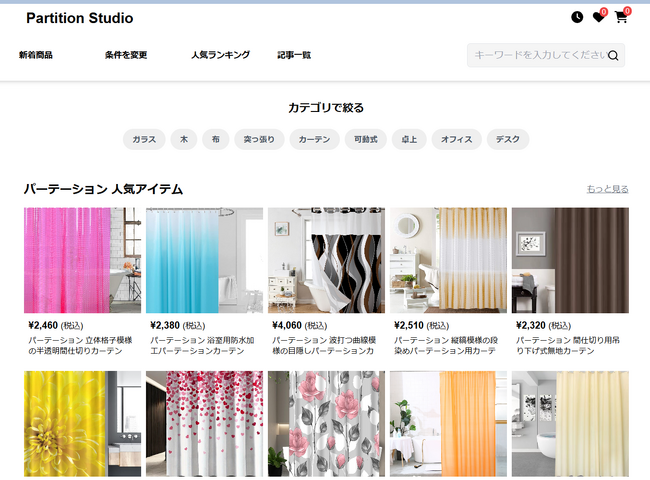Image resolution: width=650 pixels, height=480 pixels.
Task: Go to 人気ランキング page
Action: click(x=220, y=55)
